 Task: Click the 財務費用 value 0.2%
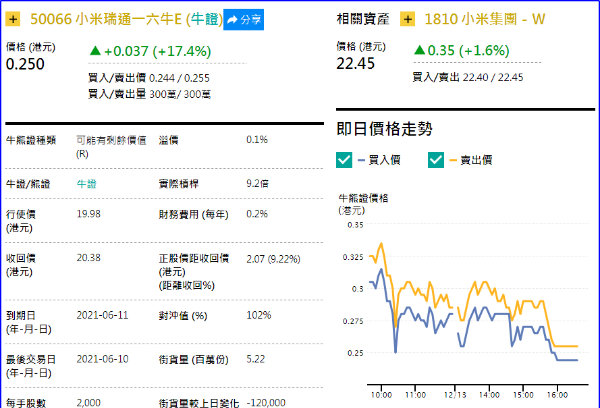coord(257,214)
